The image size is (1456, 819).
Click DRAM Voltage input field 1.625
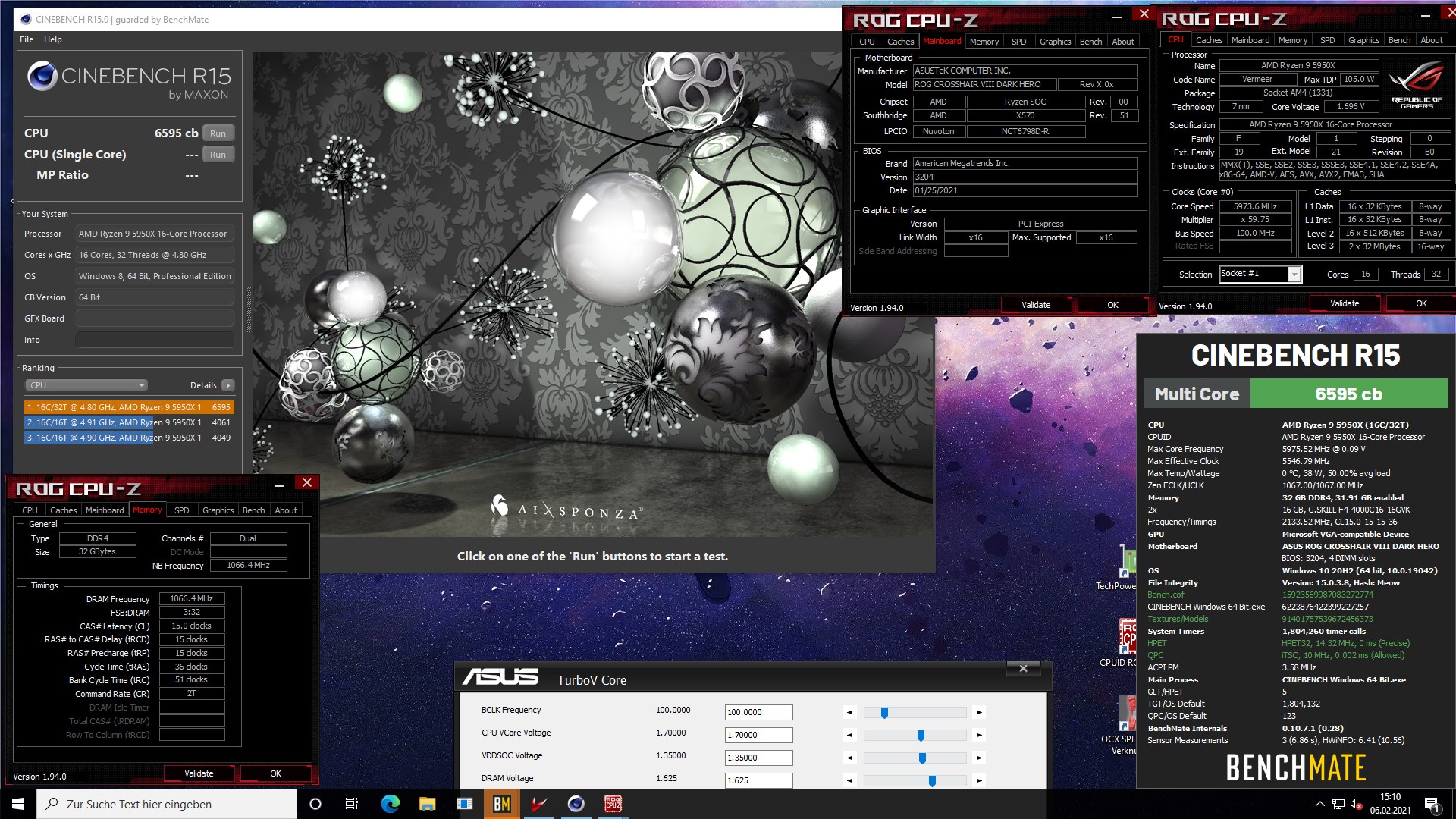pos(758,780)
